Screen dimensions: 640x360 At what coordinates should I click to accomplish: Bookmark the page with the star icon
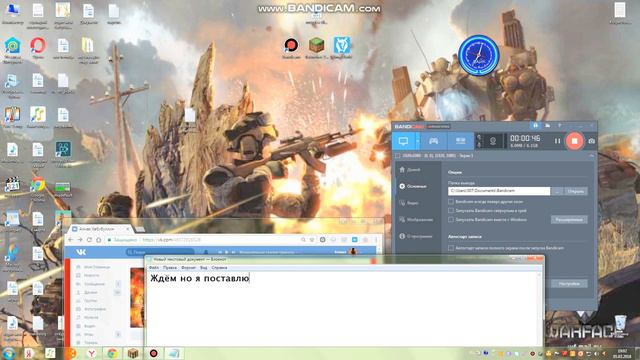pos(312,240)
